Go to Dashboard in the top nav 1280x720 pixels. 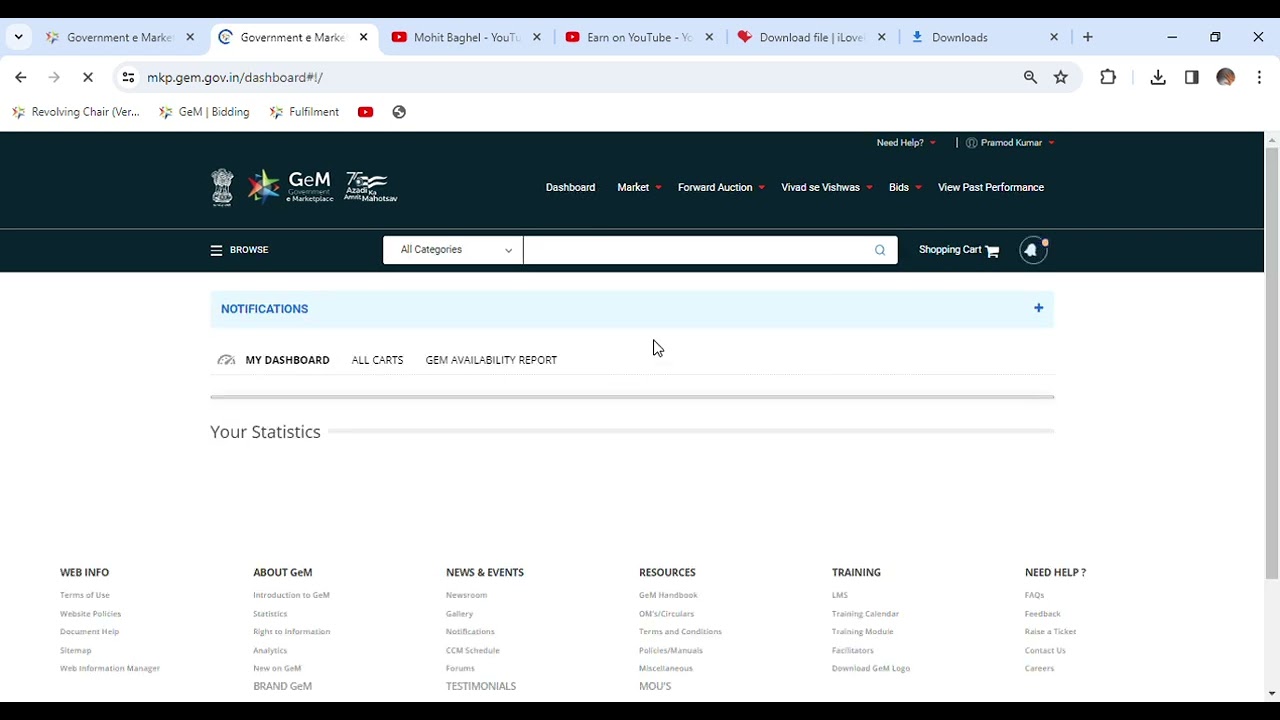[570, 187]
